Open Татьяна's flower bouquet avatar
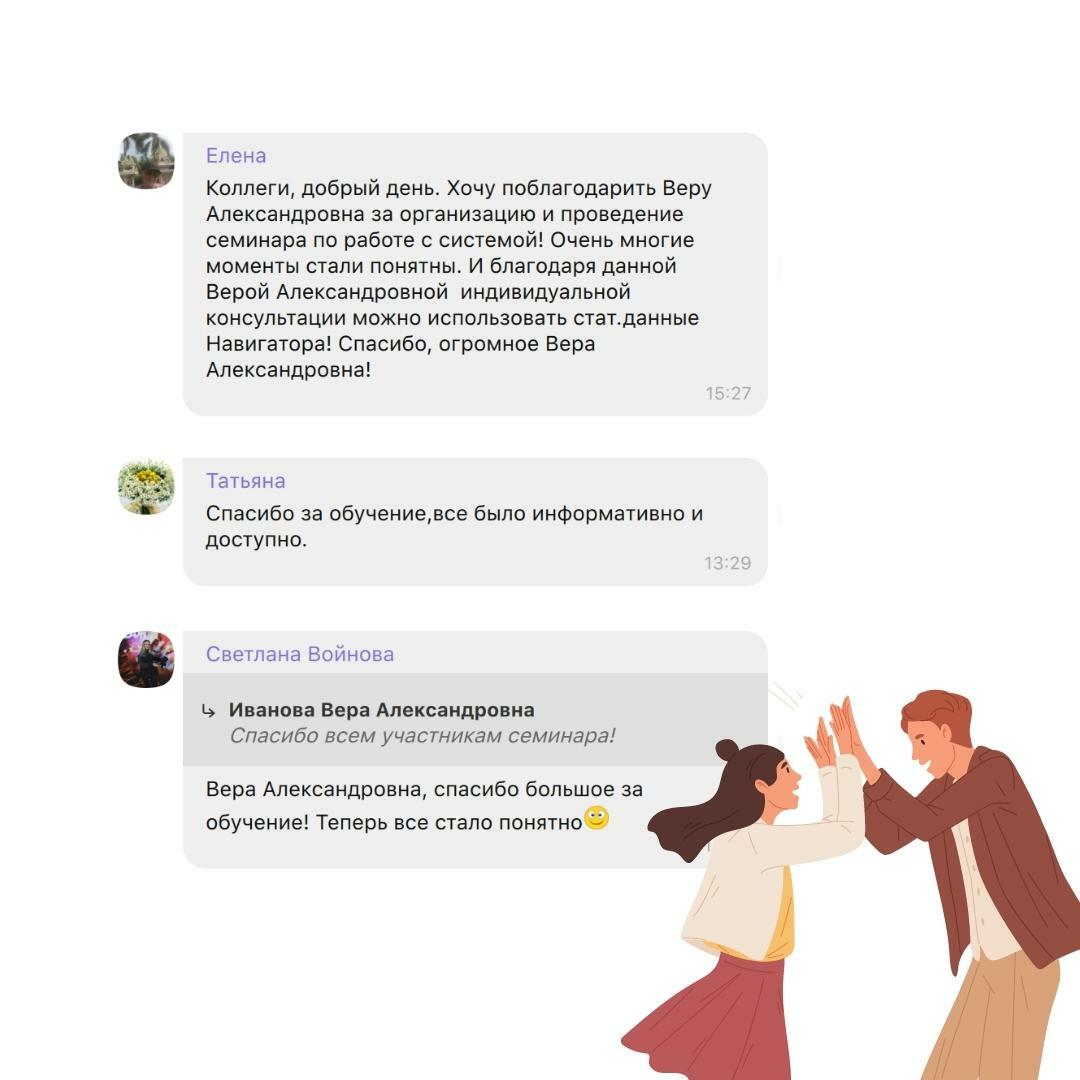 [x=146, y=486]
